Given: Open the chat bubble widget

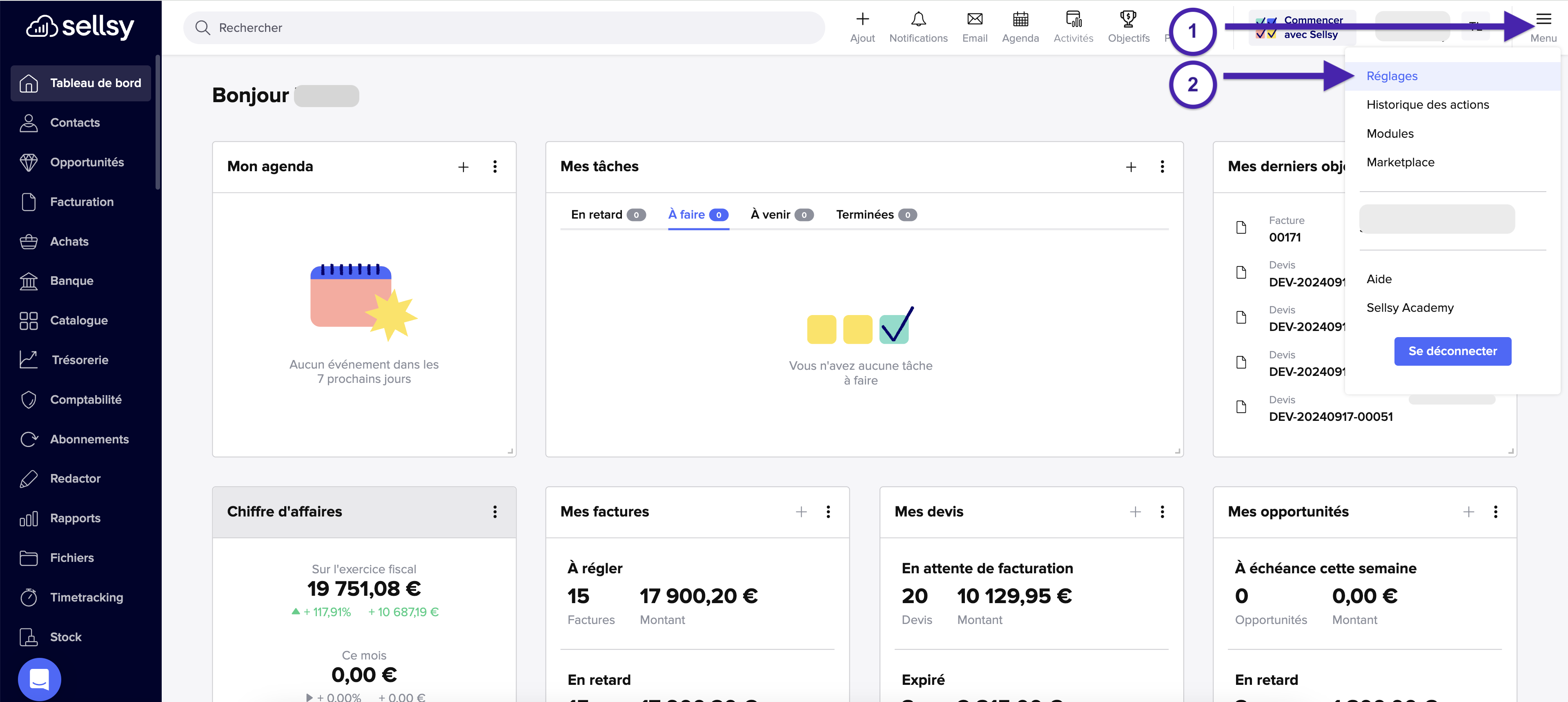Looking at the screenshot, I should click(40, 678).
